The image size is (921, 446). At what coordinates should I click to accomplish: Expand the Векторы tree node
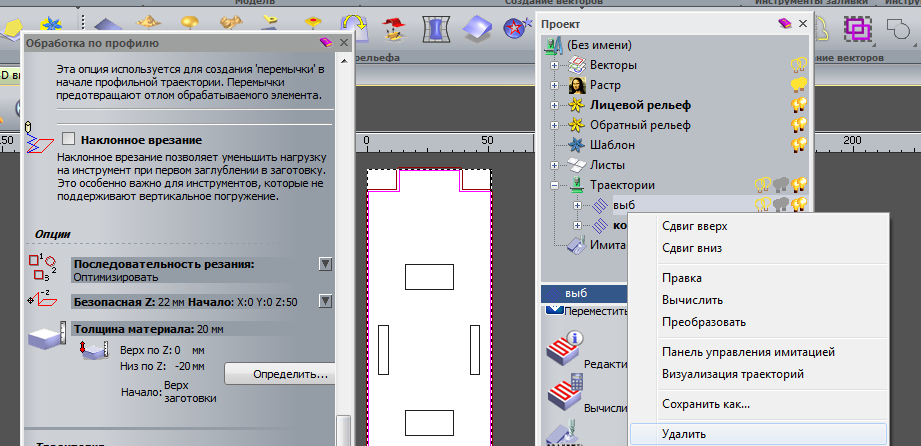coord(554,65)
